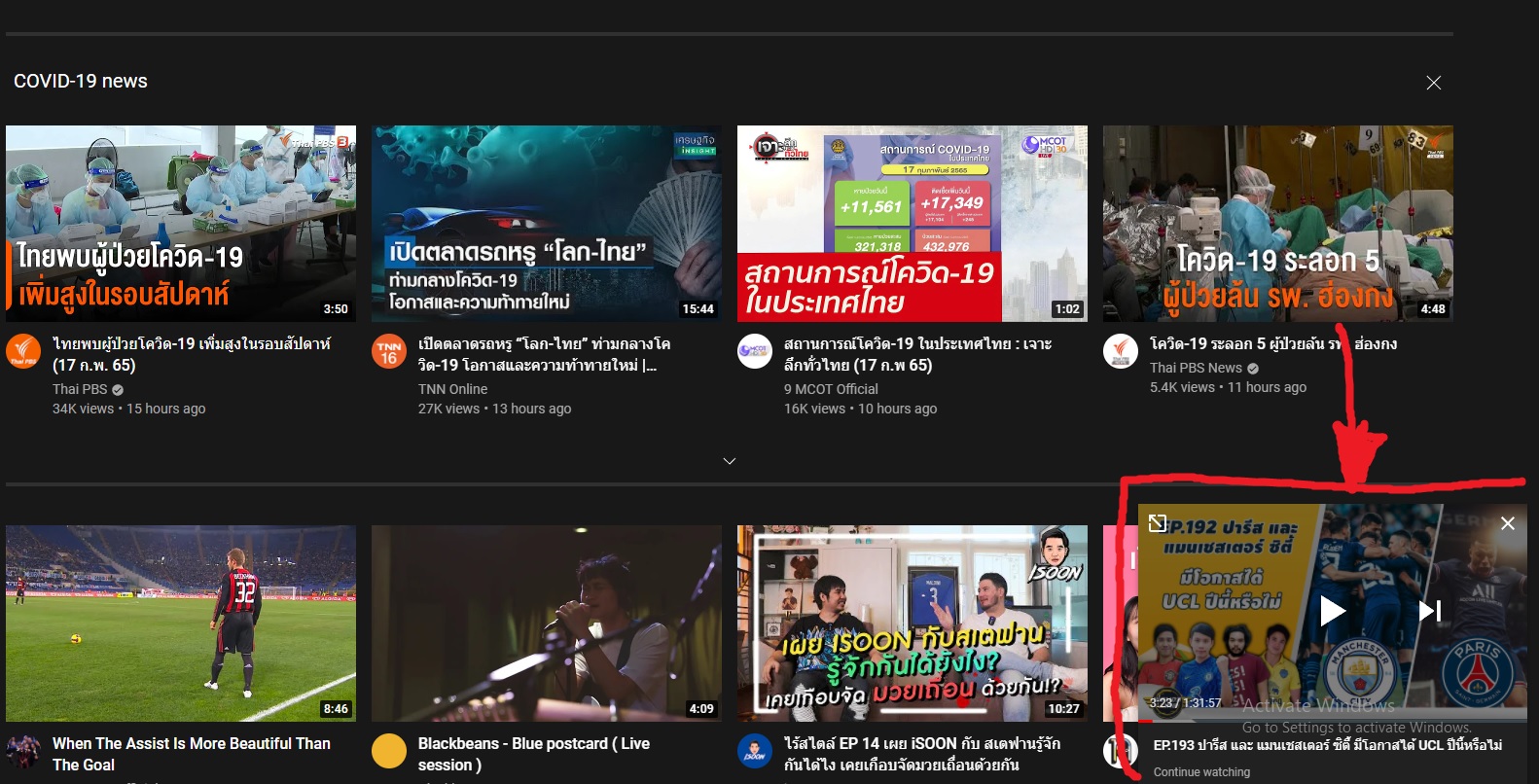Open the football assist video thumbnail
1539x784 pixels.
pyautogui.click(x=181, y=624)
